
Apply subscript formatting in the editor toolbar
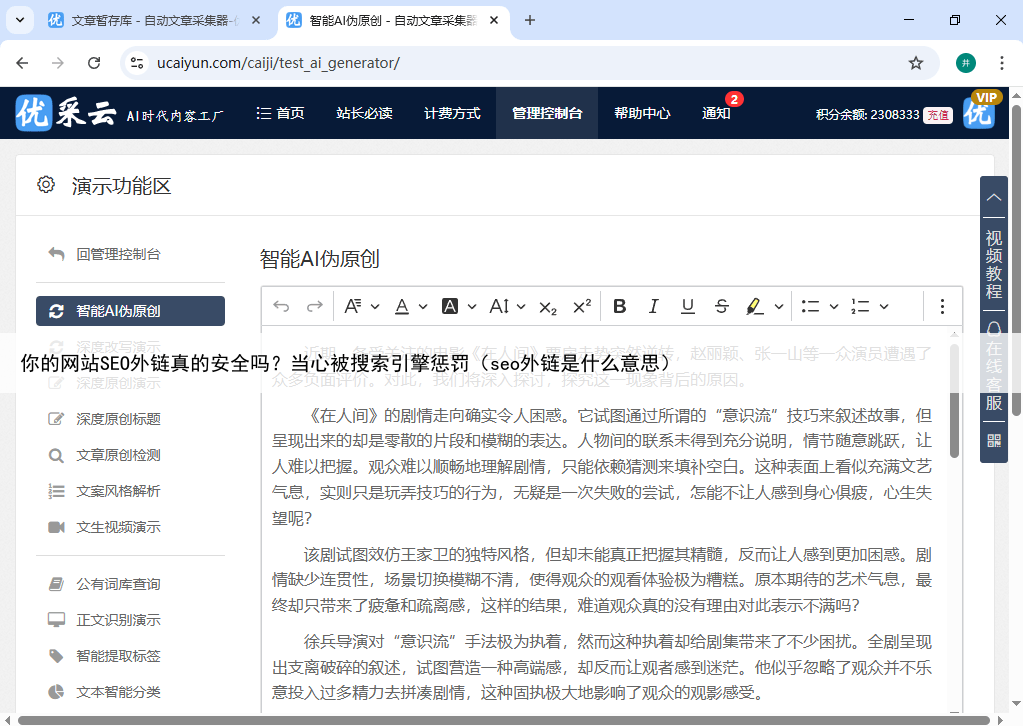[x=548, y=307]
